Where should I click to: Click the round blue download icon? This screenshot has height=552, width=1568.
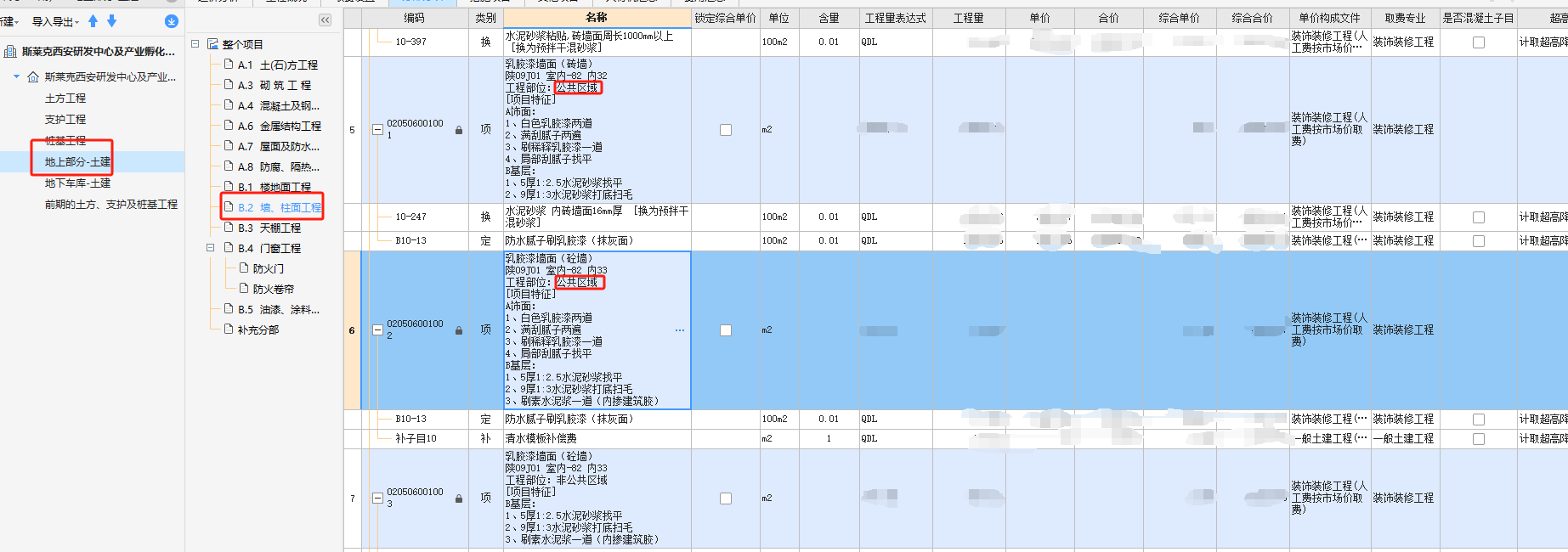[172, 21]
